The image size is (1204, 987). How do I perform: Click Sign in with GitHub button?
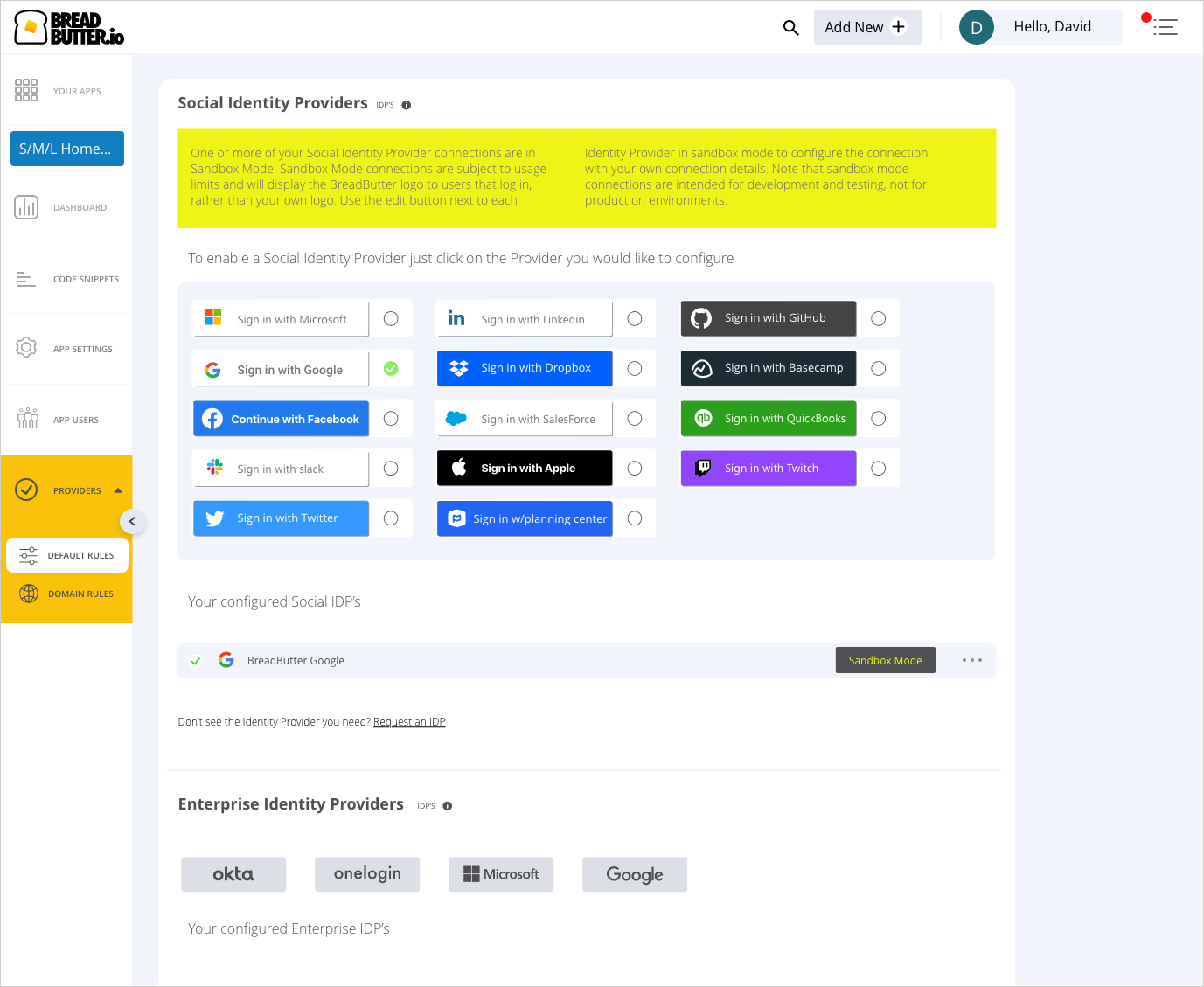[x=769, y=318]
